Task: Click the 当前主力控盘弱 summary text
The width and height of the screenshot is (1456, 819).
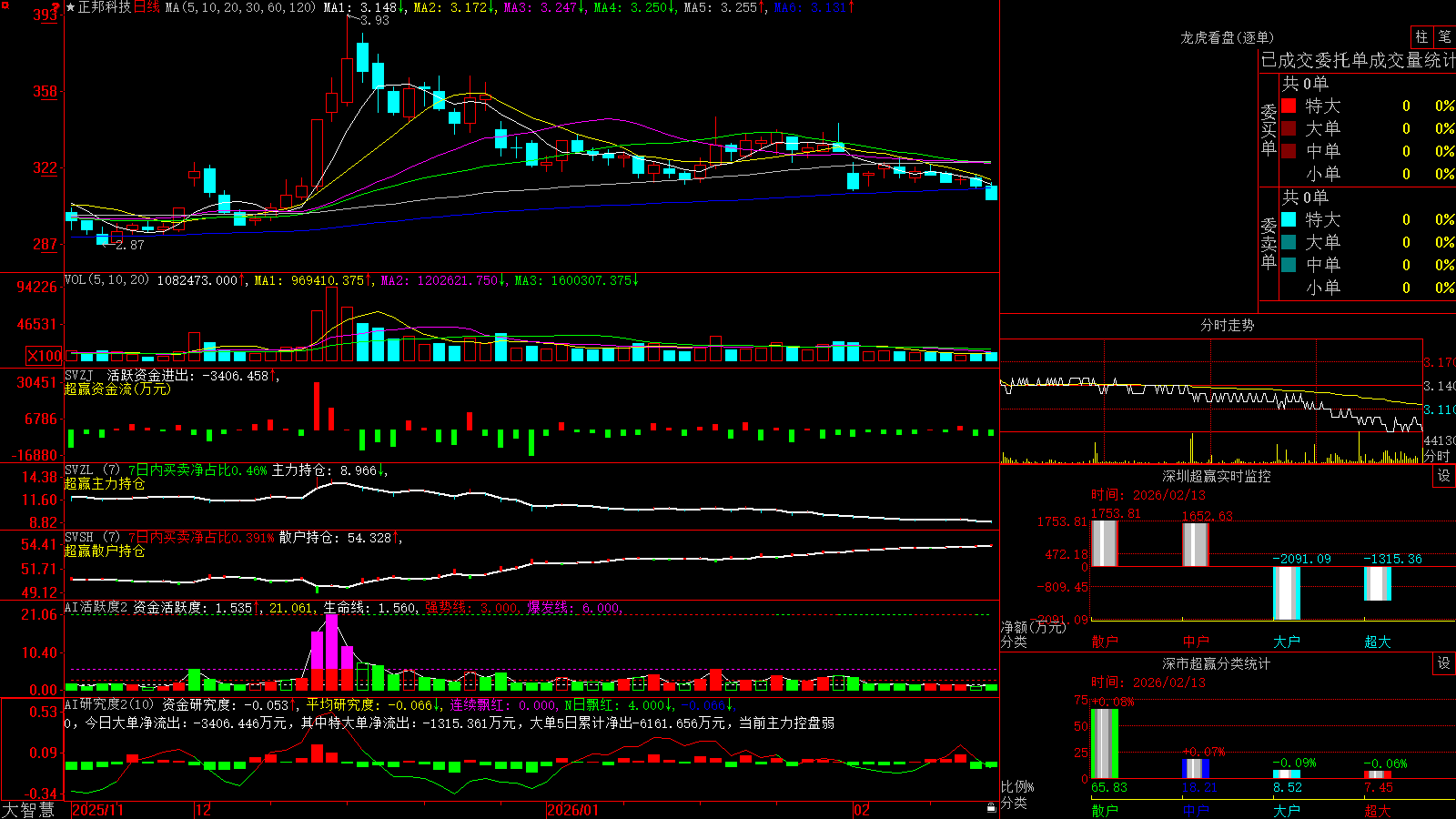Action: [x=786, y=723]
